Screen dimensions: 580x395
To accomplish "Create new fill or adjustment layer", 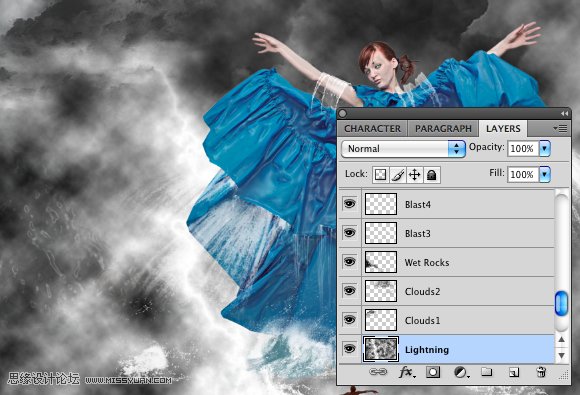I will (x=461, y=372).
